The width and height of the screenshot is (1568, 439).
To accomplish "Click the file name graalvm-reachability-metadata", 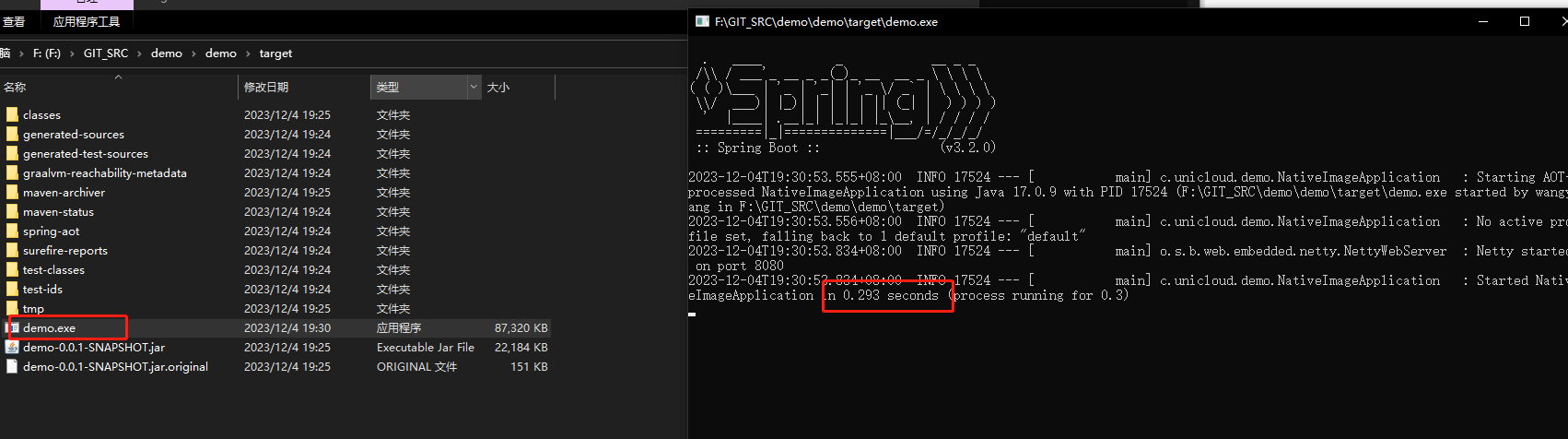I will coord(105,173).
